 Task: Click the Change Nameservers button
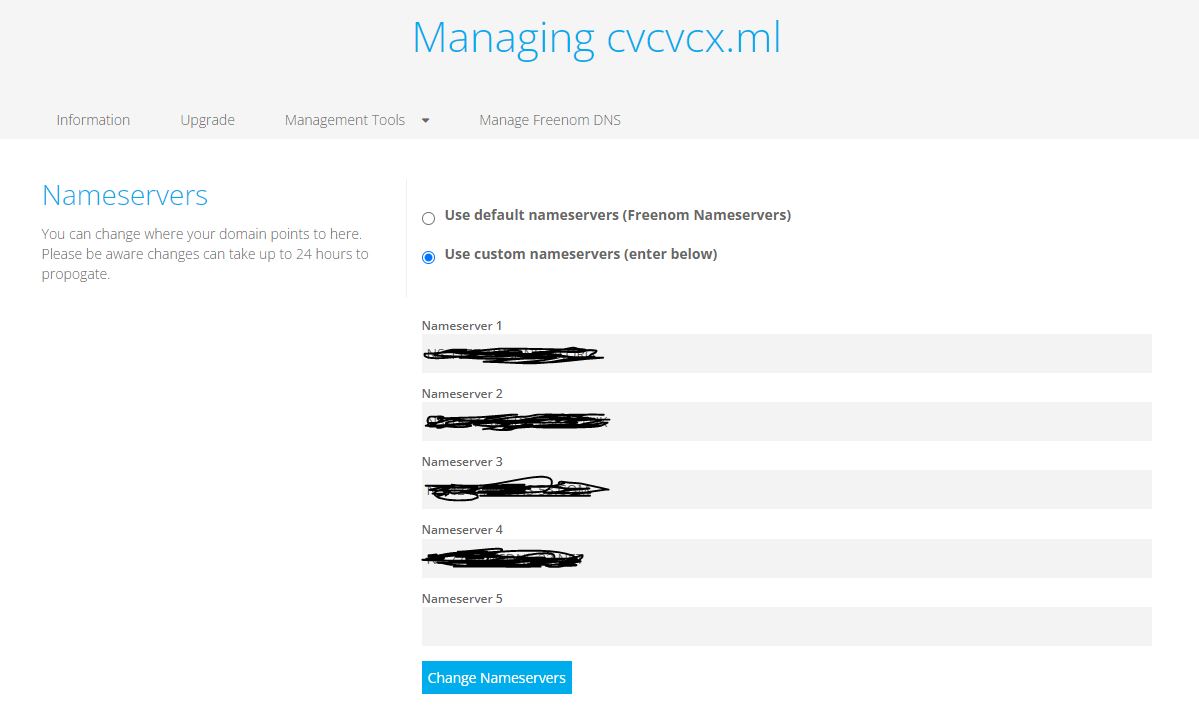coord(496,677)
